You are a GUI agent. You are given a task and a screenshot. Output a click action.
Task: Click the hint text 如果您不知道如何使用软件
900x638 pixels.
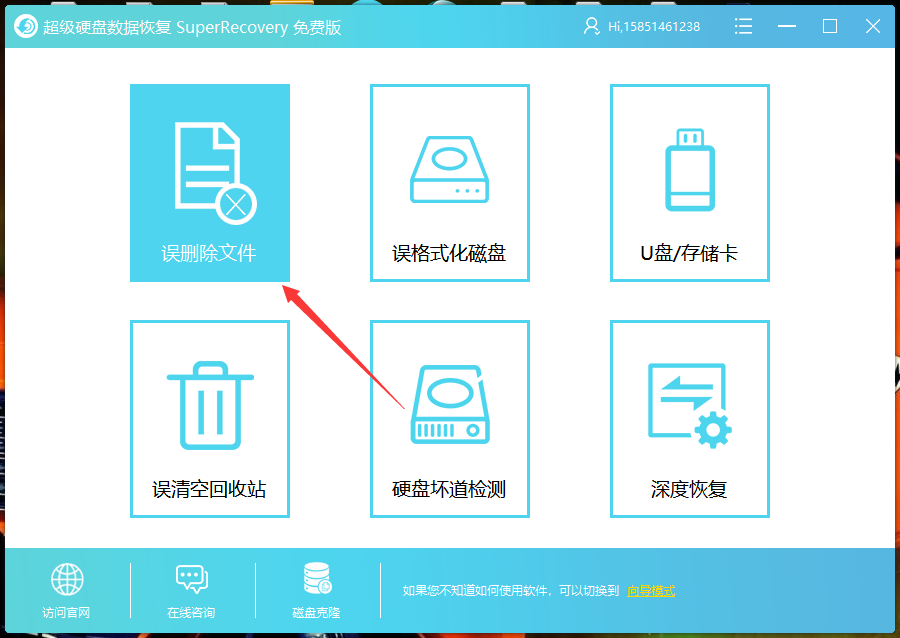(475, 591)
